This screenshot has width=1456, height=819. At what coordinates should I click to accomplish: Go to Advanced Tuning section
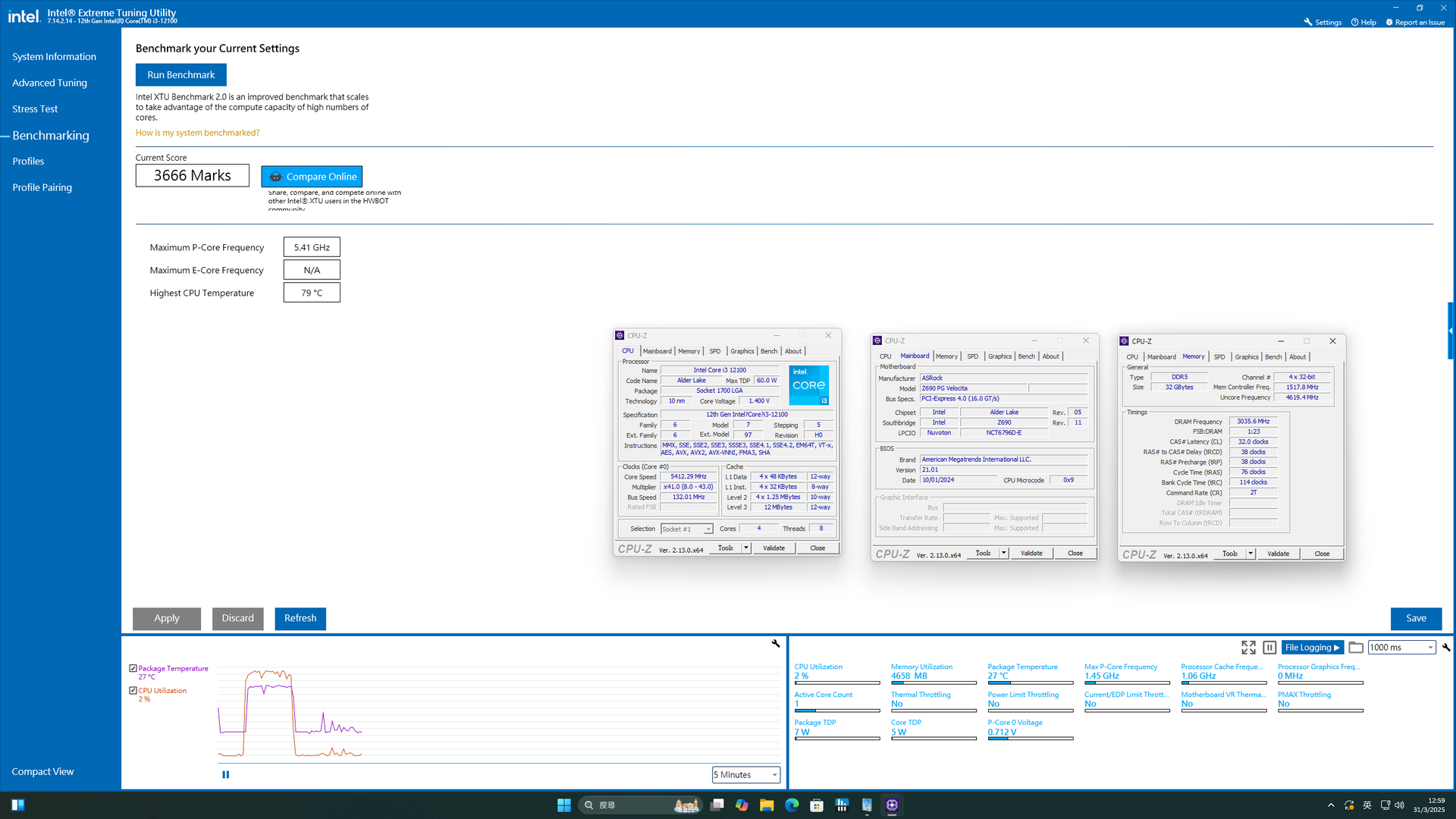[49, 83]
